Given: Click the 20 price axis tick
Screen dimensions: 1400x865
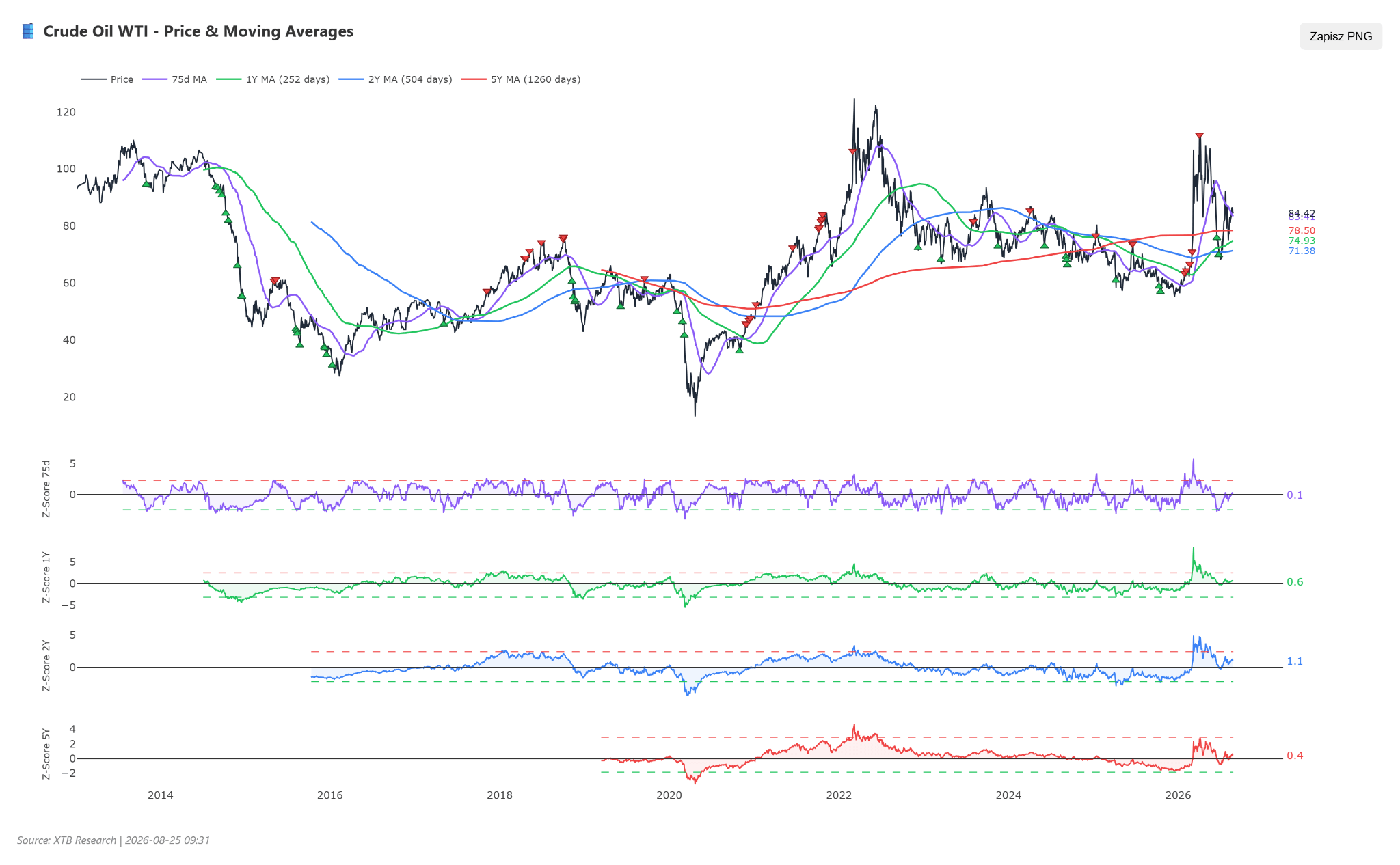Looking at the screenshot, I should click(x=69, y=397).
